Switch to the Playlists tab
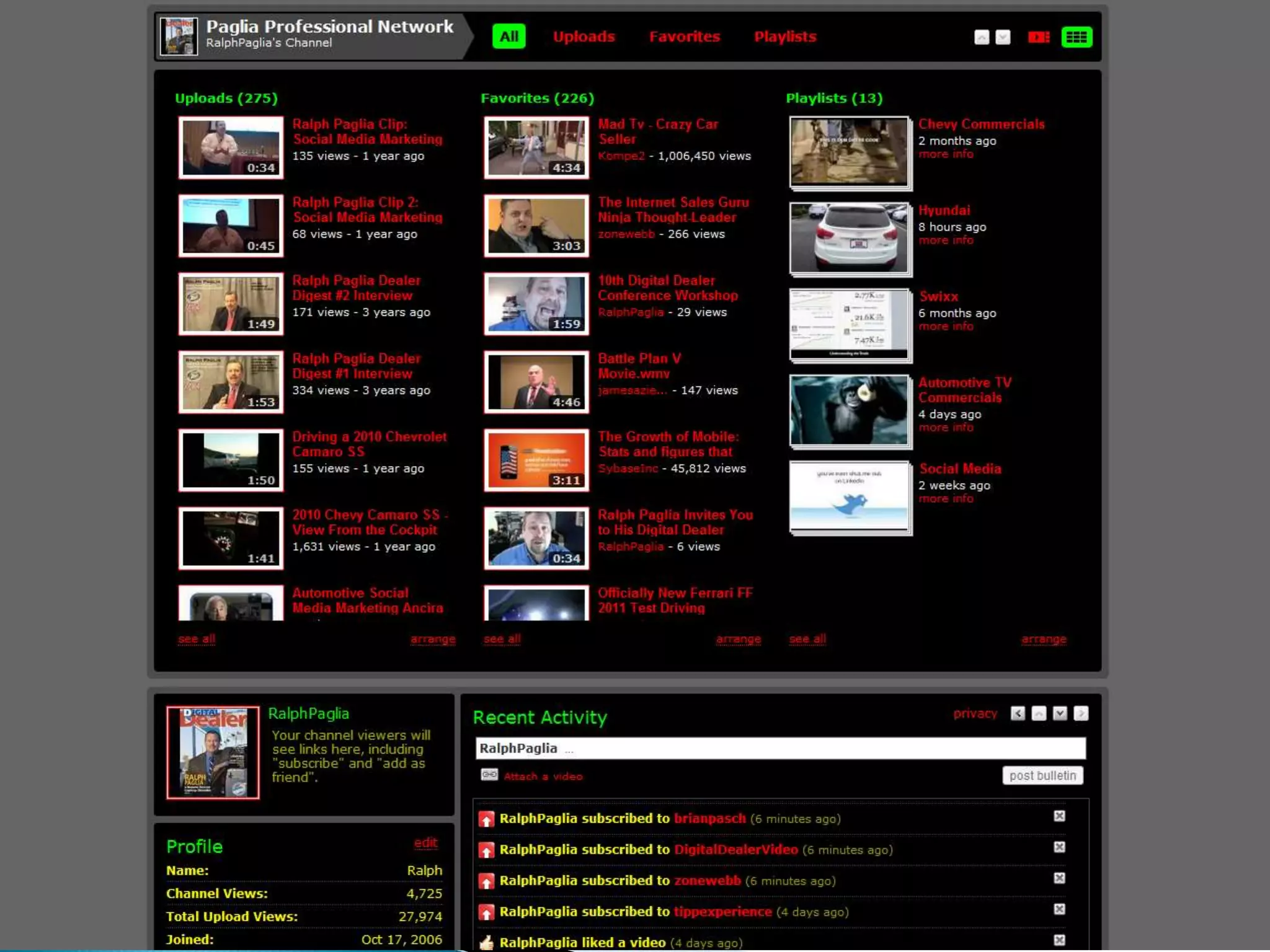1270x952 pixels. point(785,37)
